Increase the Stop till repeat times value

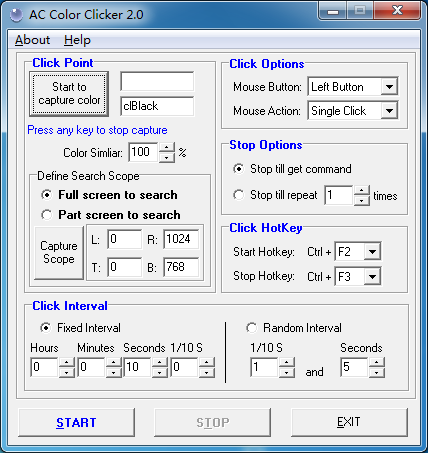point(362,190)
